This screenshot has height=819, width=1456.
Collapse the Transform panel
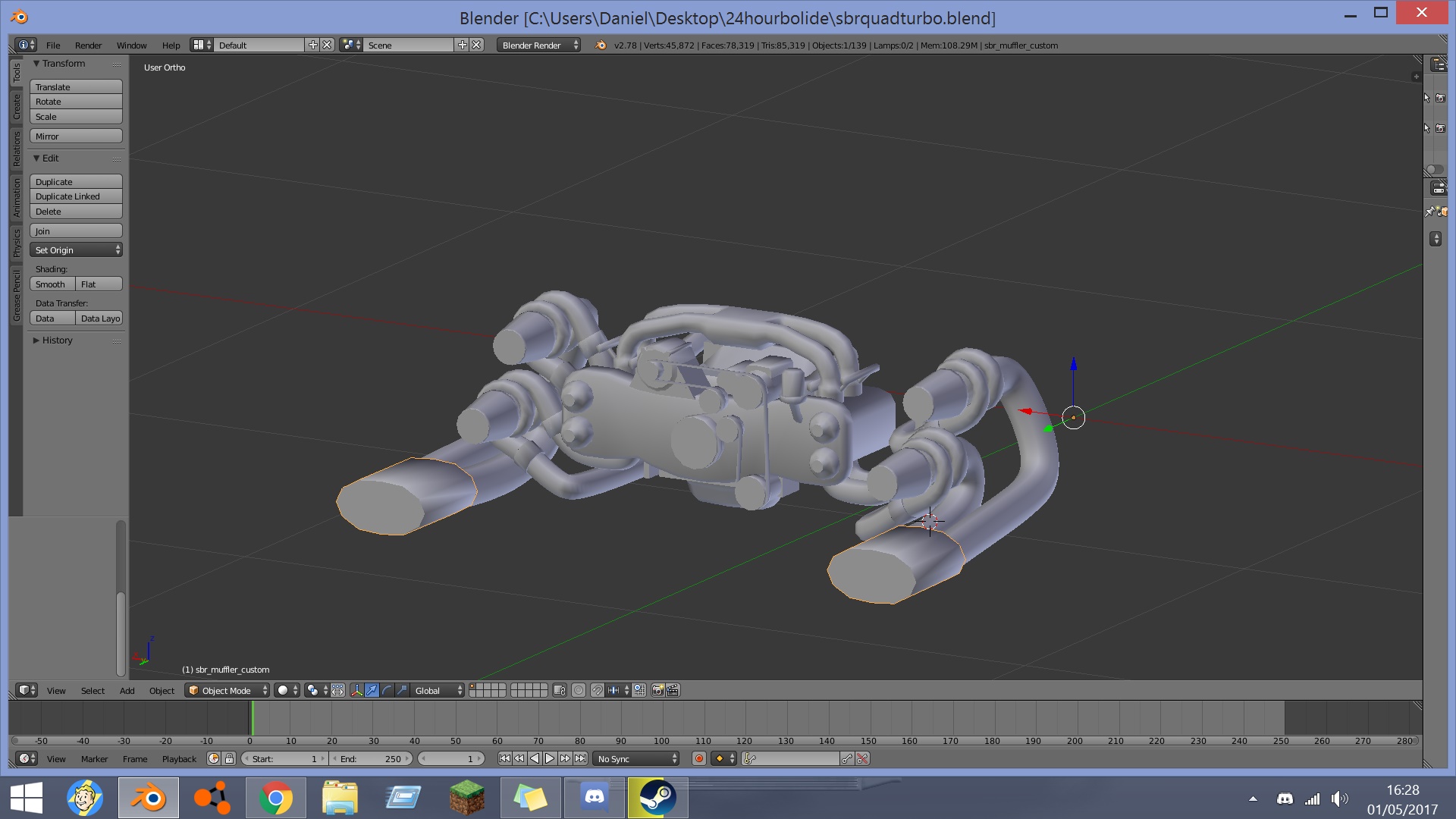[36, 63]
